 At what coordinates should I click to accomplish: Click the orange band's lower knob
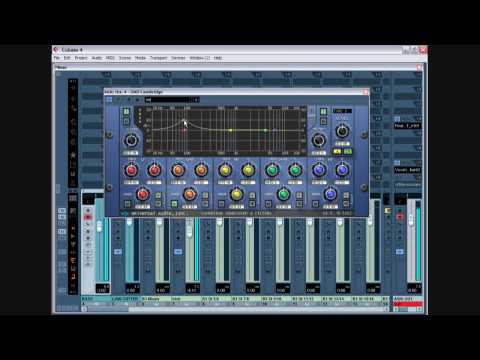click(190, 195)
